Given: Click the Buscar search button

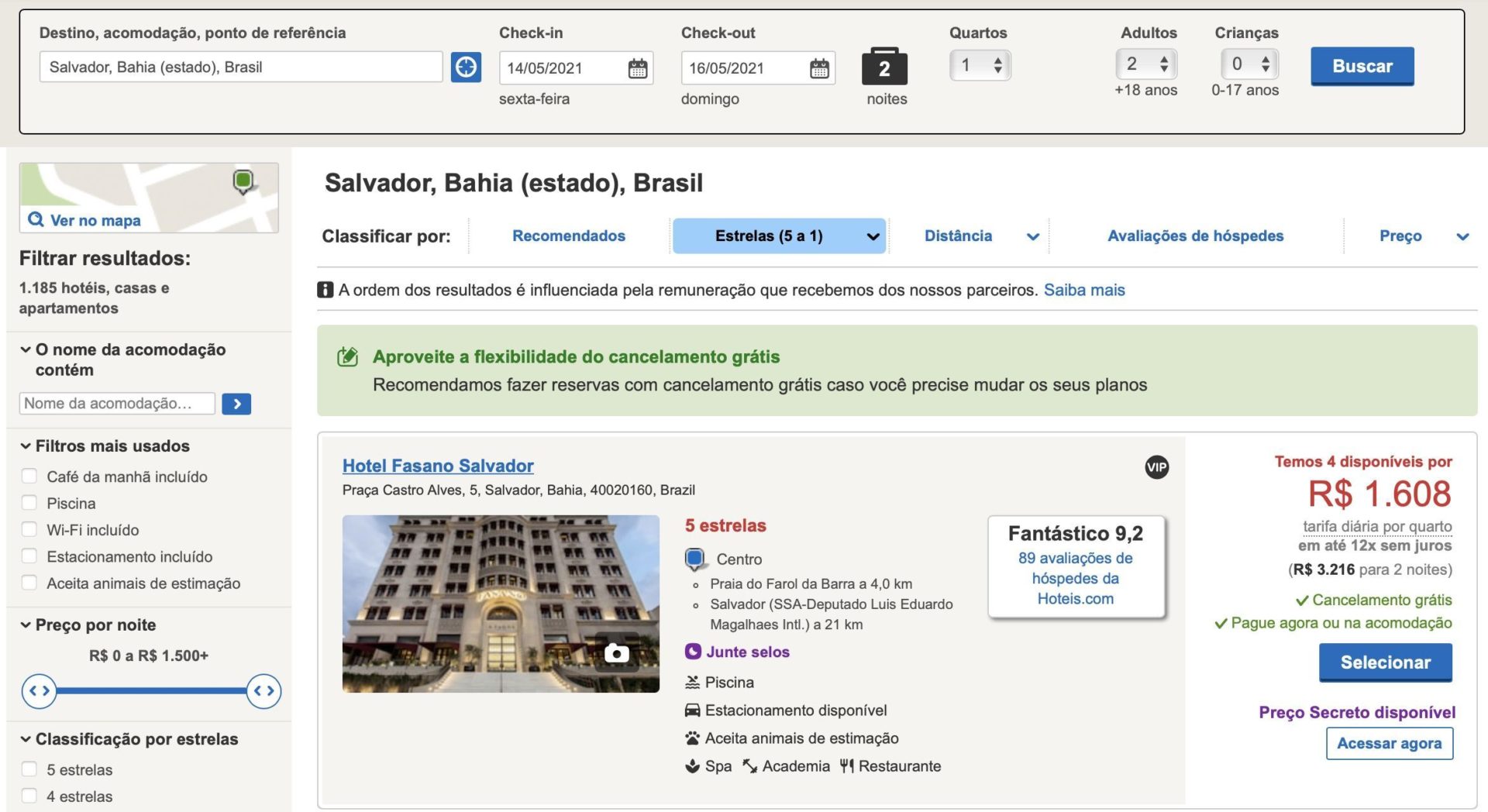Looking at the screenshot, I should [x=1362, y=67].
